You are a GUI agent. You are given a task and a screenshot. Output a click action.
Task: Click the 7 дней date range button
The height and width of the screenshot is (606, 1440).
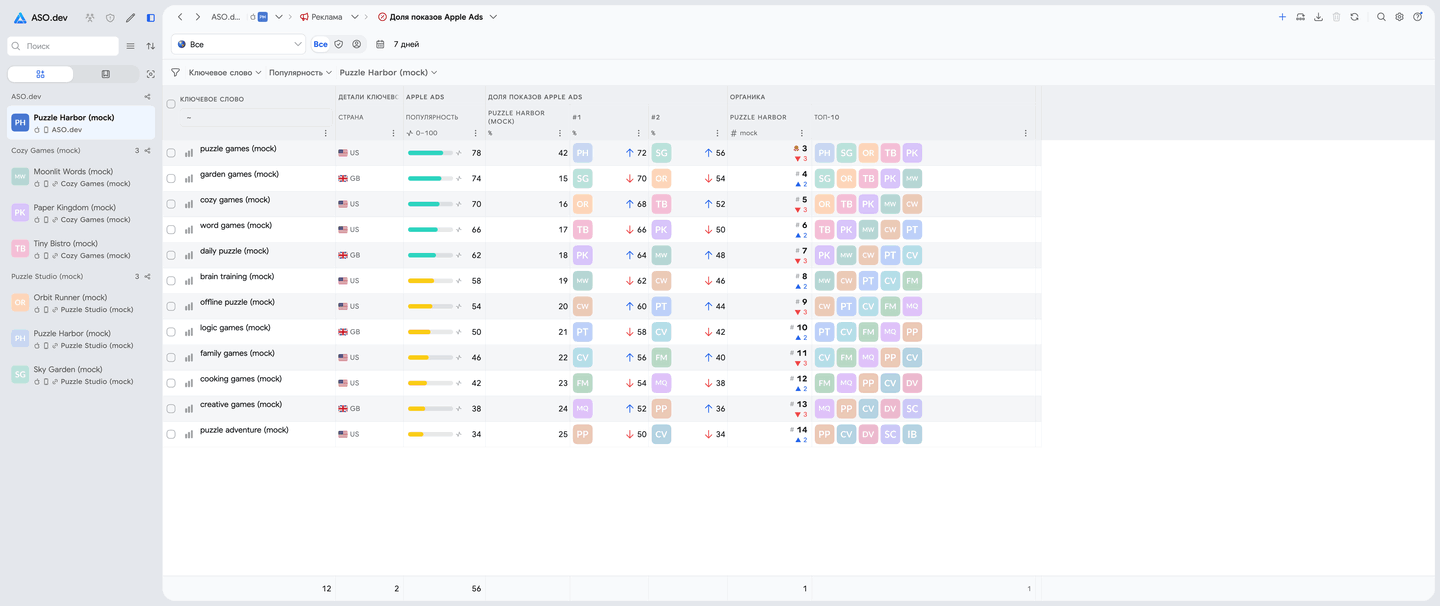point(406,44)
